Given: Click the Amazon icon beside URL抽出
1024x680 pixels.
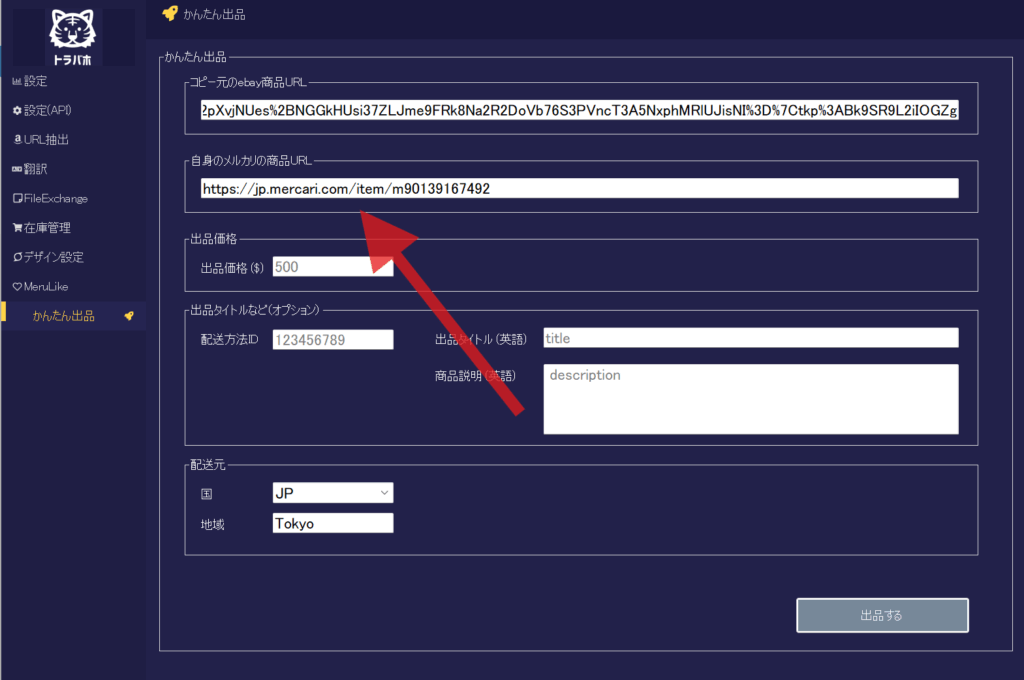Looking at the screenshot, I should tap(16, 140).
